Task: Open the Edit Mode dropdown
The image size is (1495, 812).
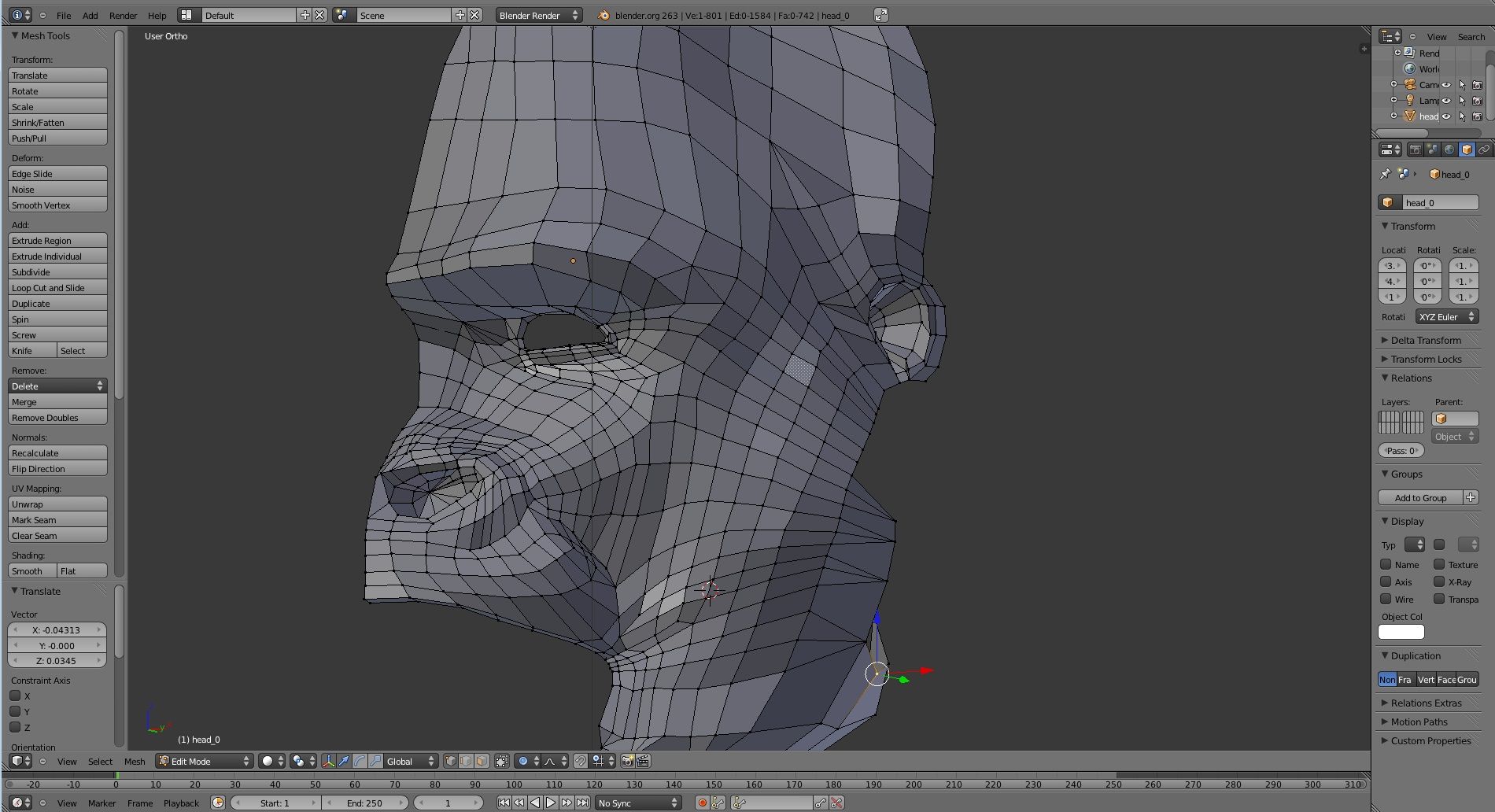Action: 205,761
